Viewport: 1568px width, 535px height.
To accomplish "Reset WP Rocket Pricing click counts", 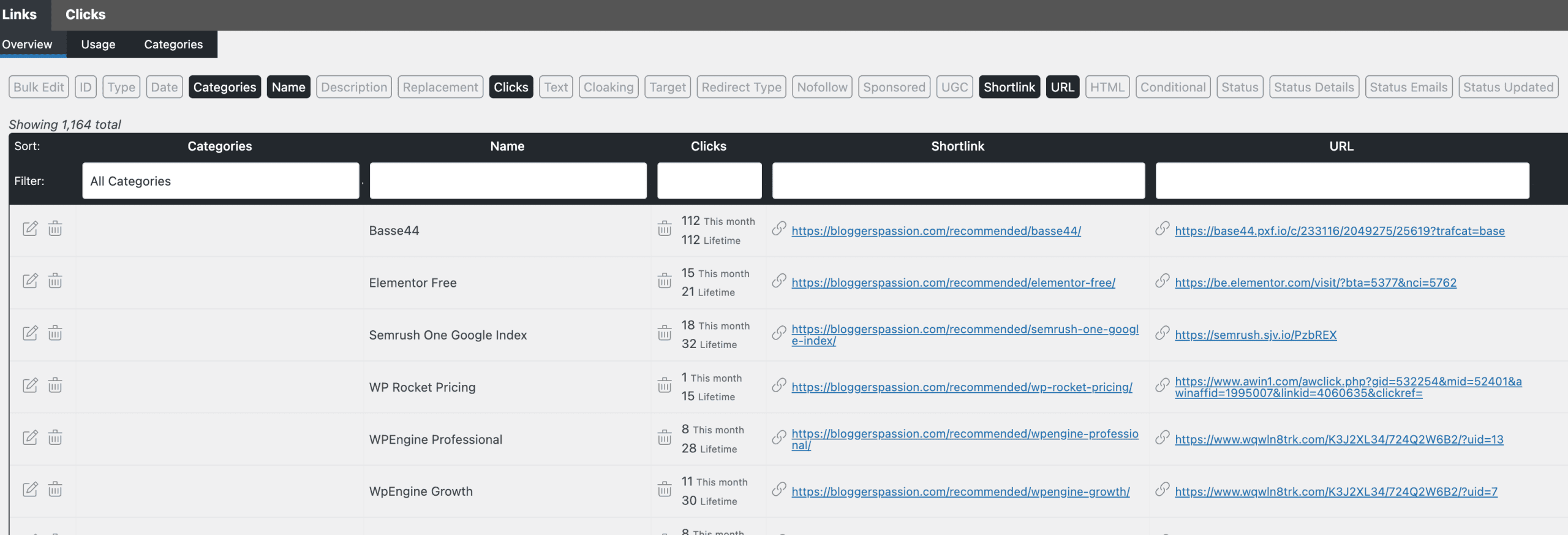I will click(665, 385).
